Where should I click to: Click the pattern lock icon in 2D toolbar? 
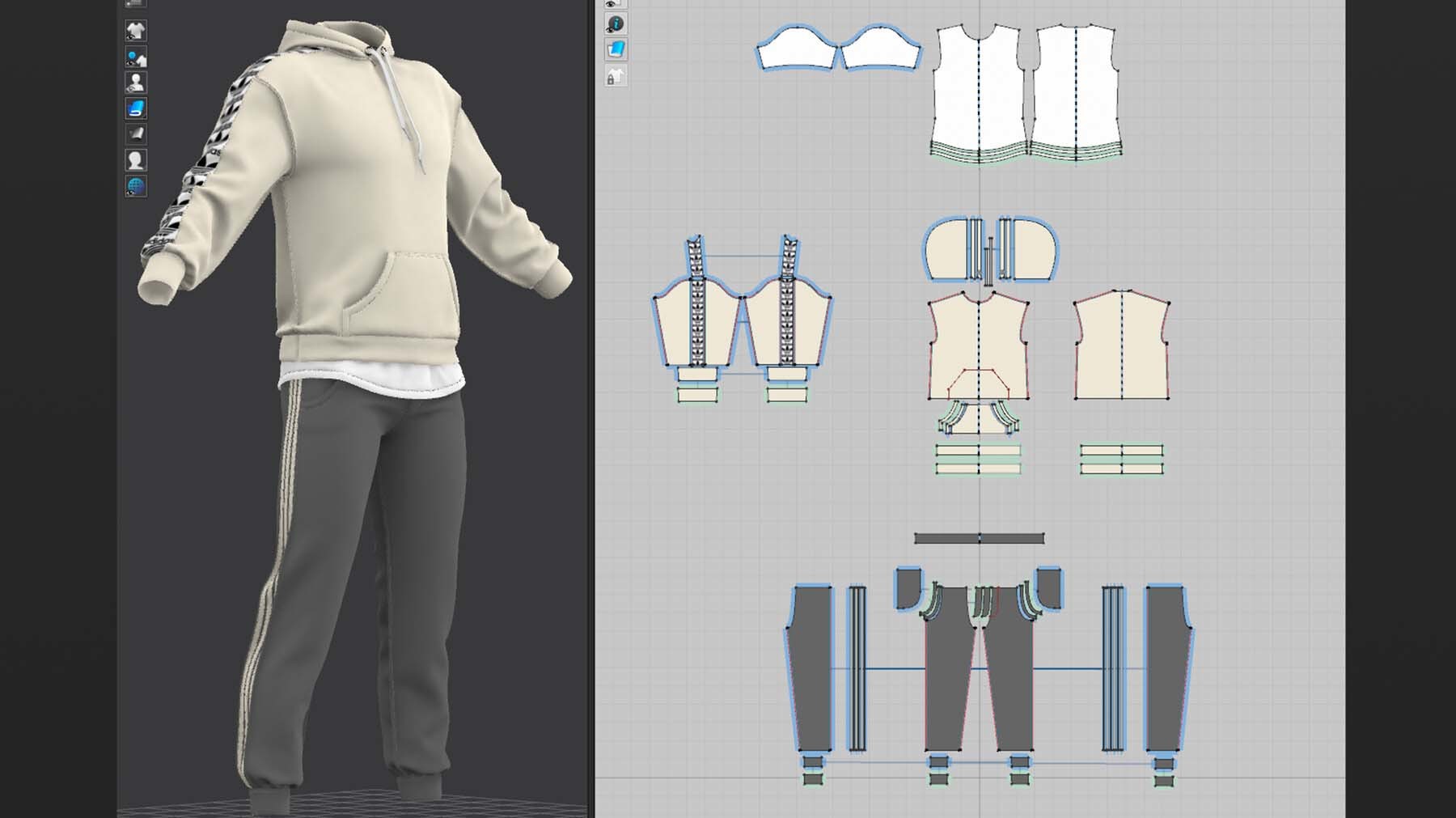click(x=616, y=76)
